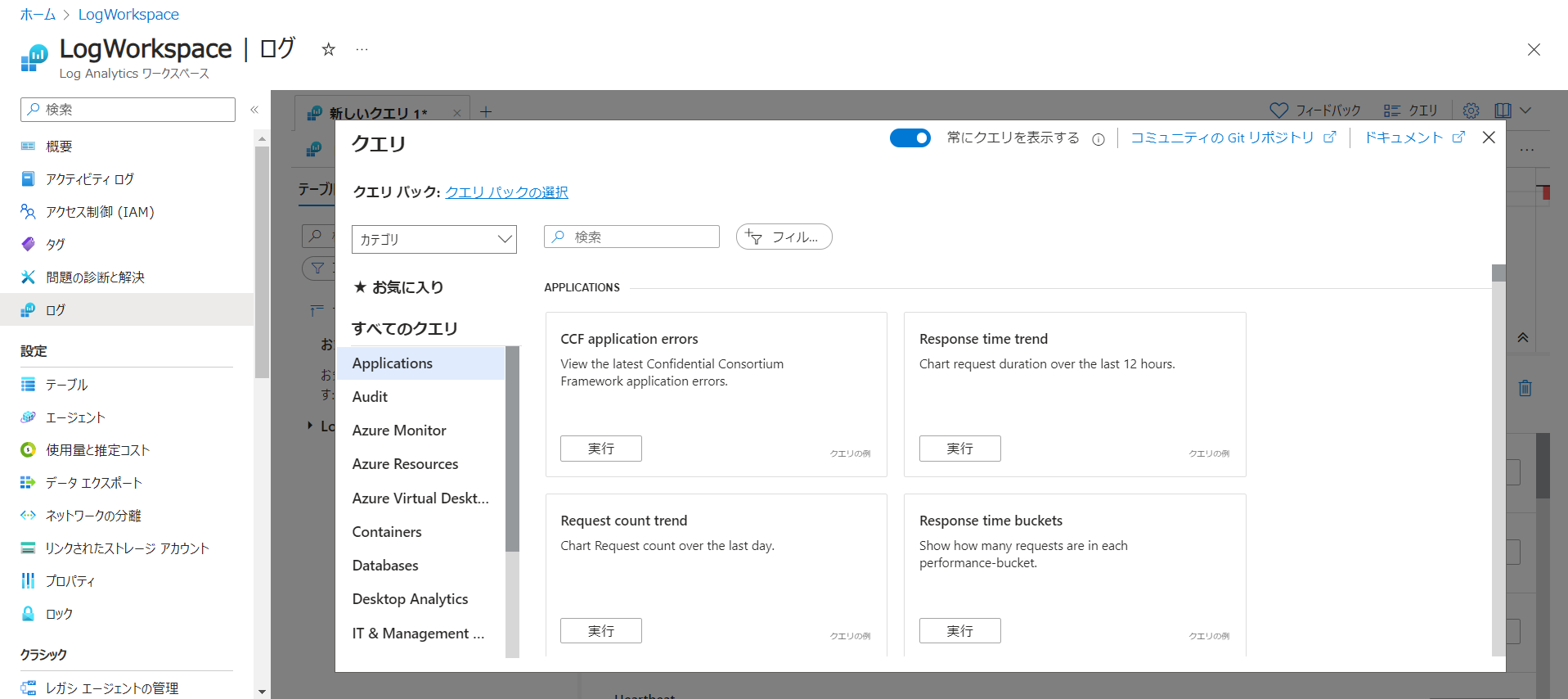Run the CCF application errors query
The height and width of the screenshot is (699, 1568).
tap(600, 449)
